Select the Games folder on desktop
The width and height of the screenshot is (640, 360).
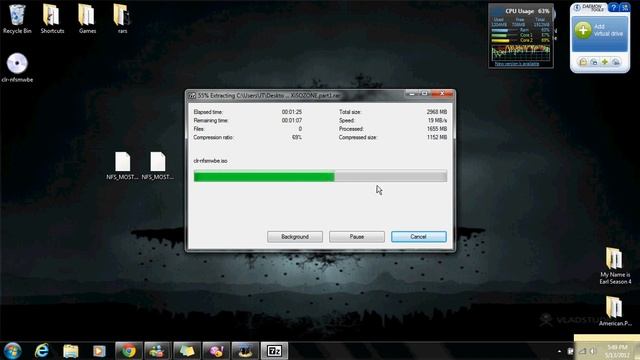[87, 18]
